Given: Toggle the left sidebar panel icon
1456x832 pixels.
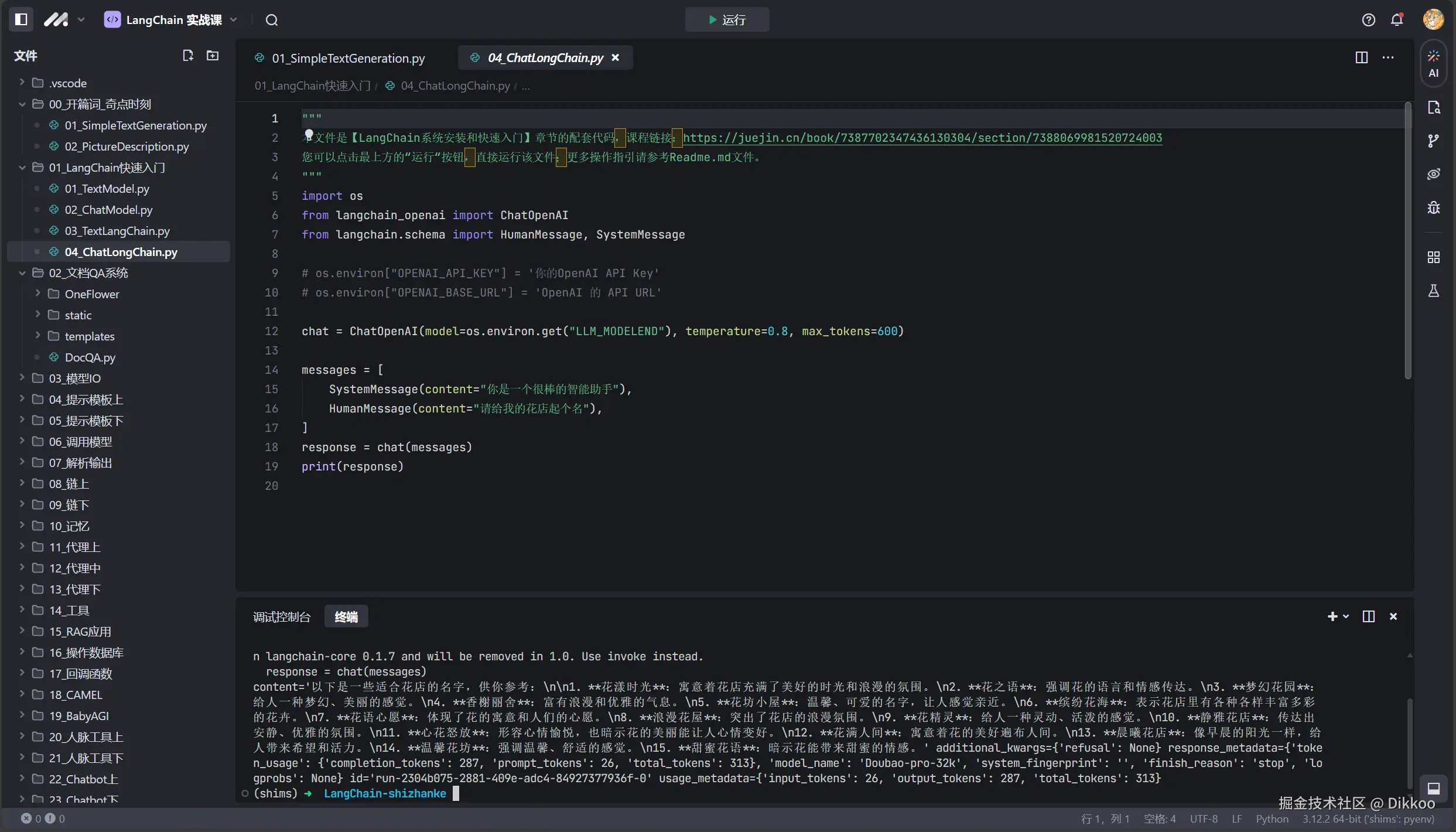Looking at the screenshot, I should coord(21,19).
